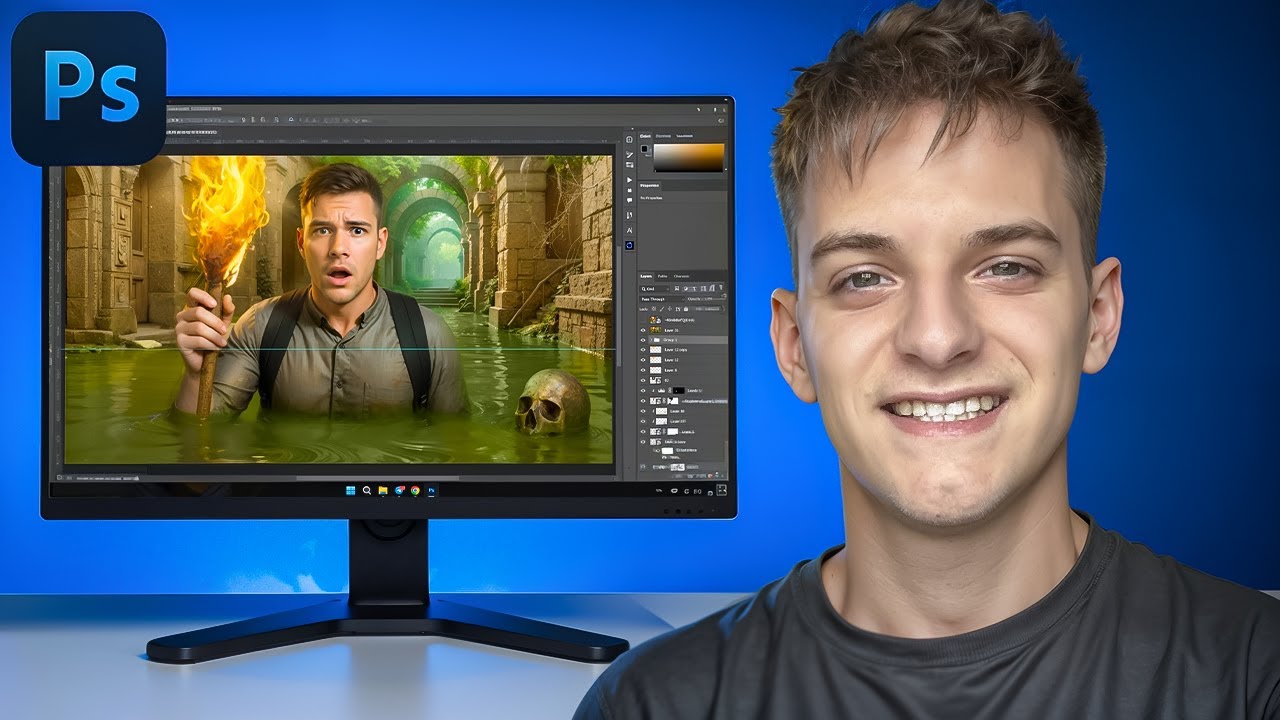Select the Layer 31 name
1280x720 pixels.
(672, 330)
